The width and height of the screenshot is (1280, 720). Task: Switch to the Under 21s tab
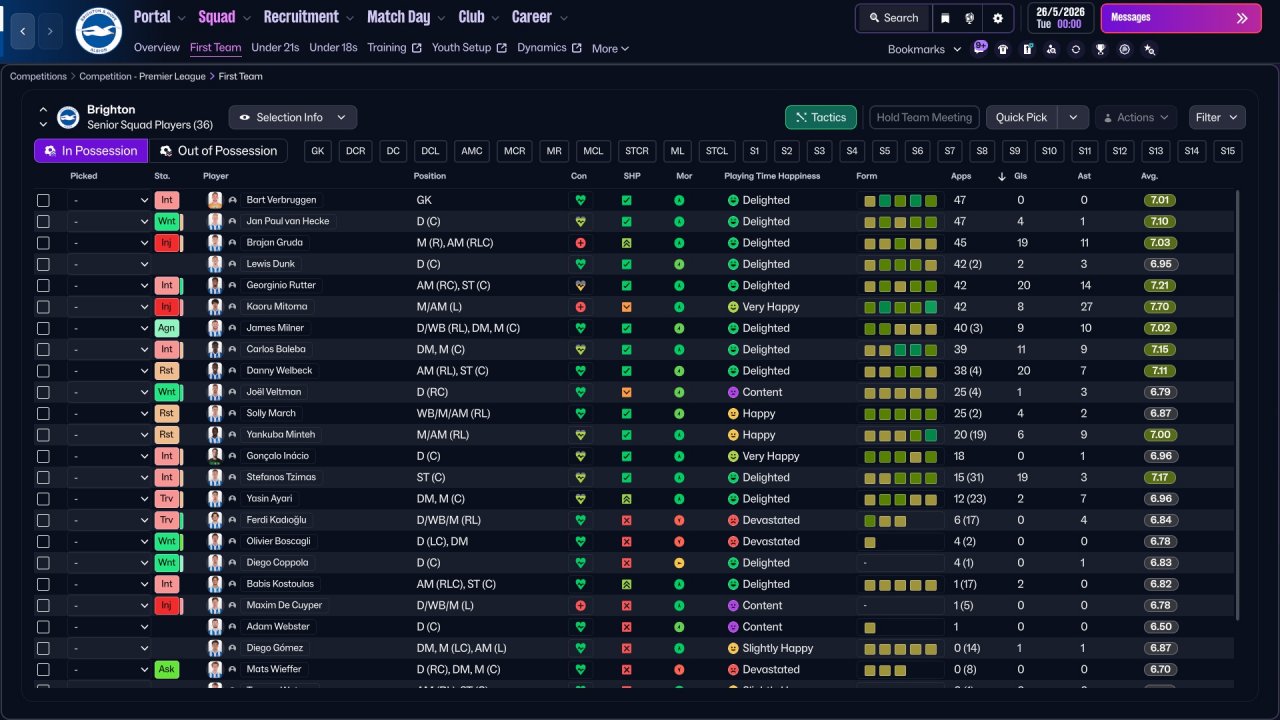(275, 47)
